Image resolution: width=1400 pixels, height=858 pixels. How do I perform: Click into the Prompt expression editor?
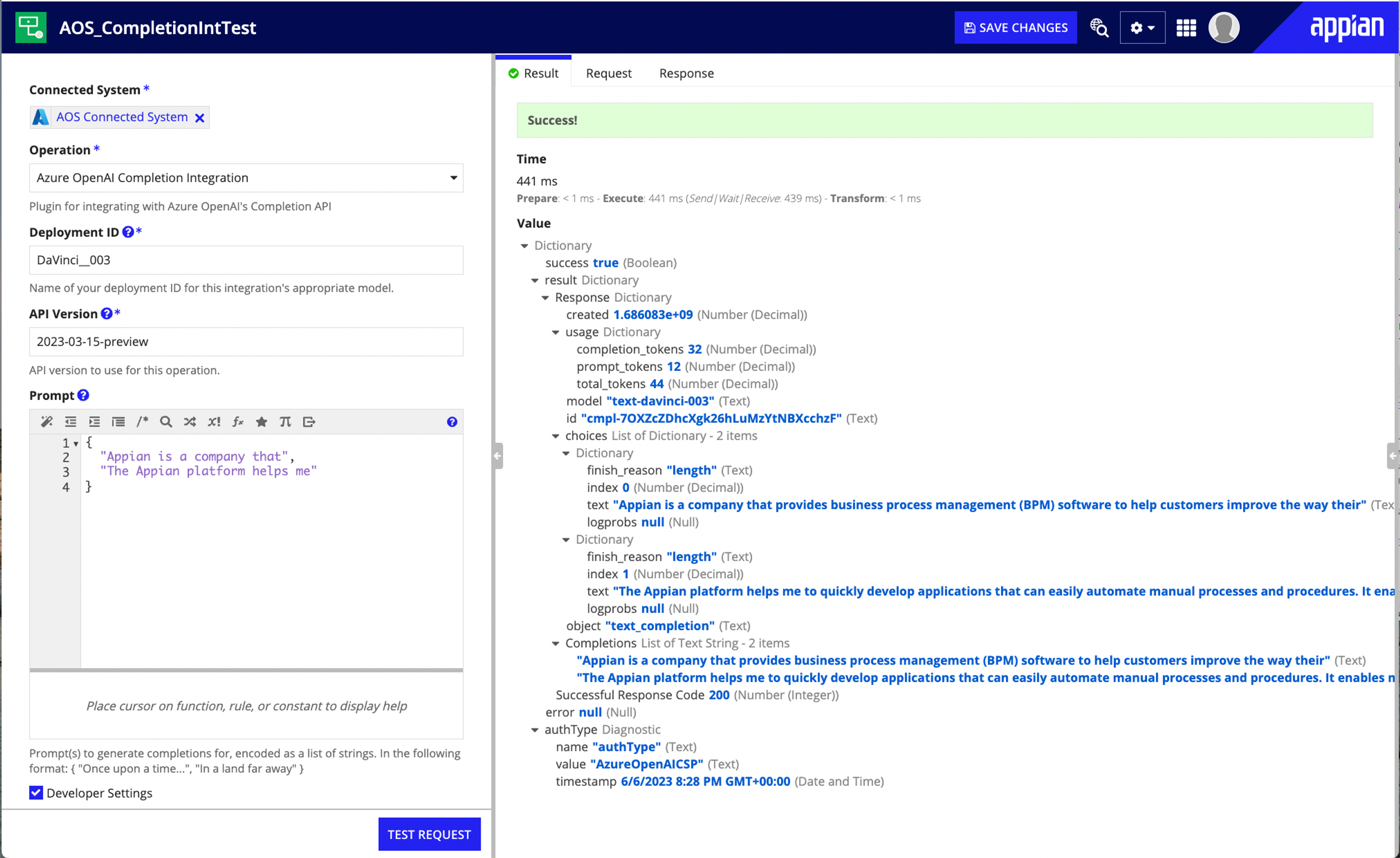pos(272,551)
